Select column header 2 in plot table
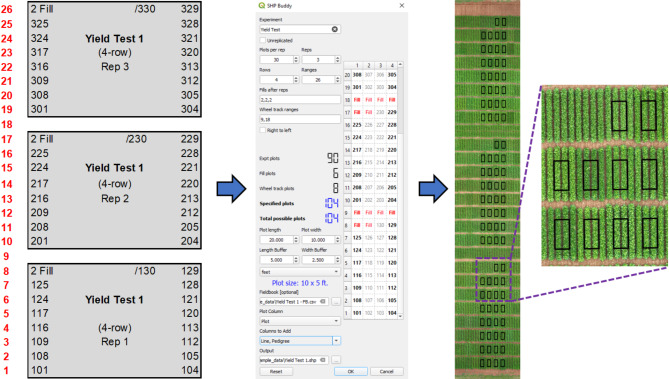 369,65
